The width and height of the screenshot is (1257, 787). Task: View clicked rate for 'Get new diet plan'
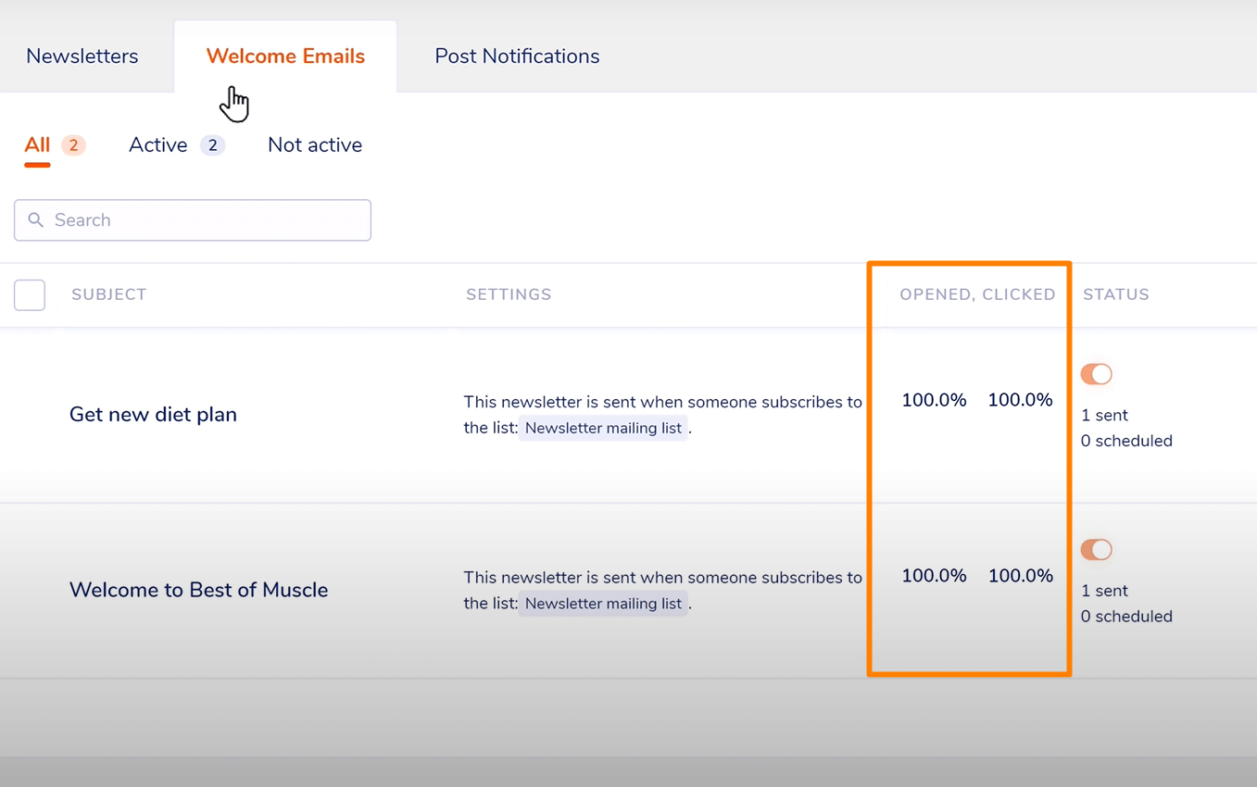1020,400
